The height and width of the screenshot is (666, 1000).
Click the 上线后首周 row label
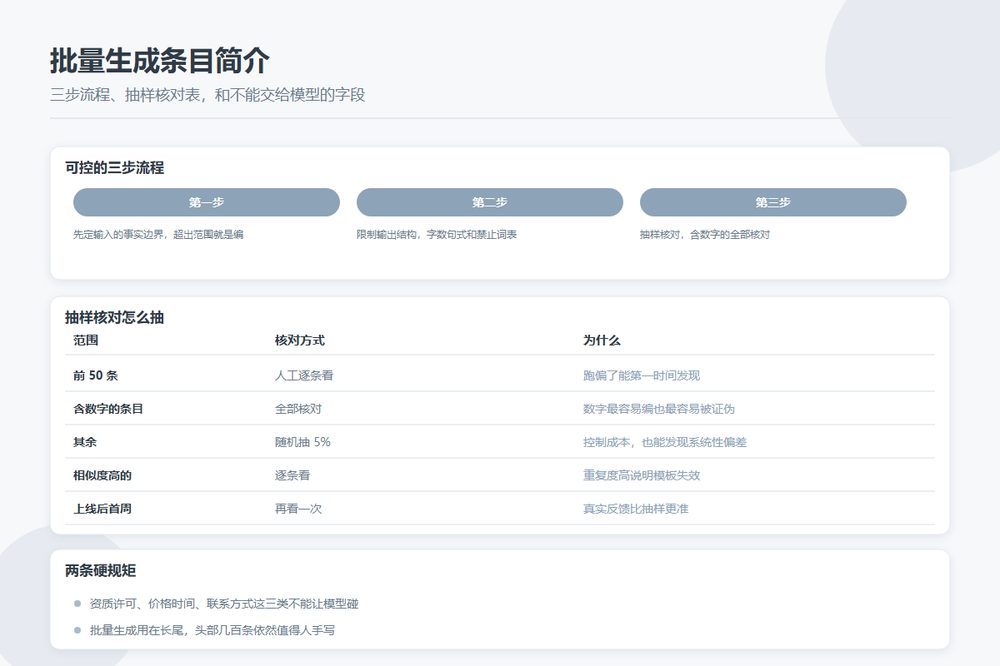[102, 509]
